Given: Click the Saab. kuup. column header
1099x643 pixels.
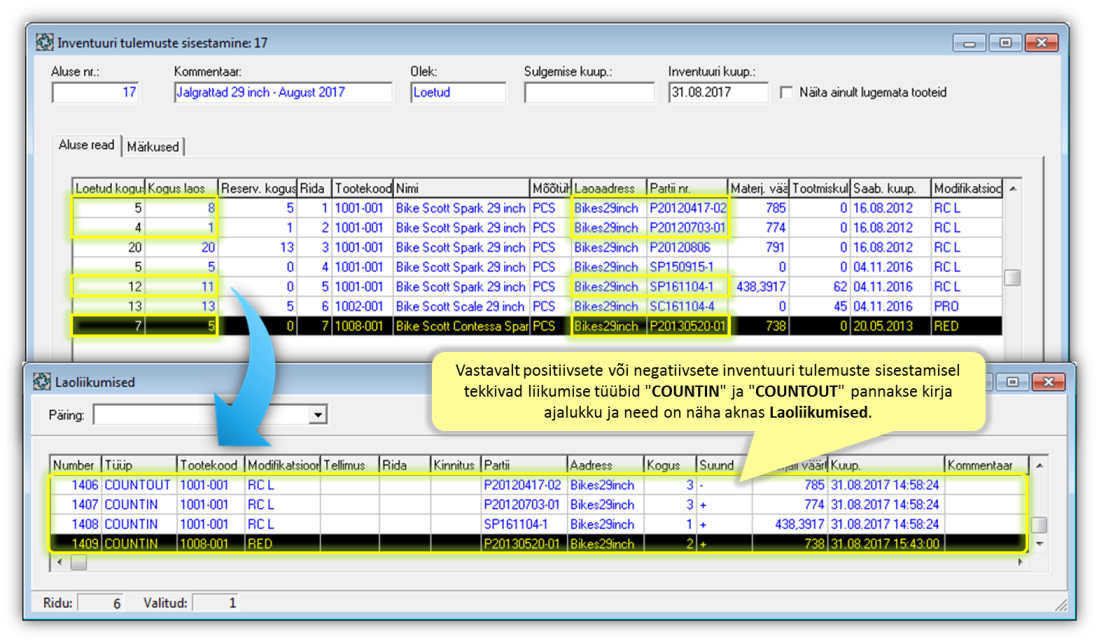Looking at the screenshot, I should tap(890, 189).
